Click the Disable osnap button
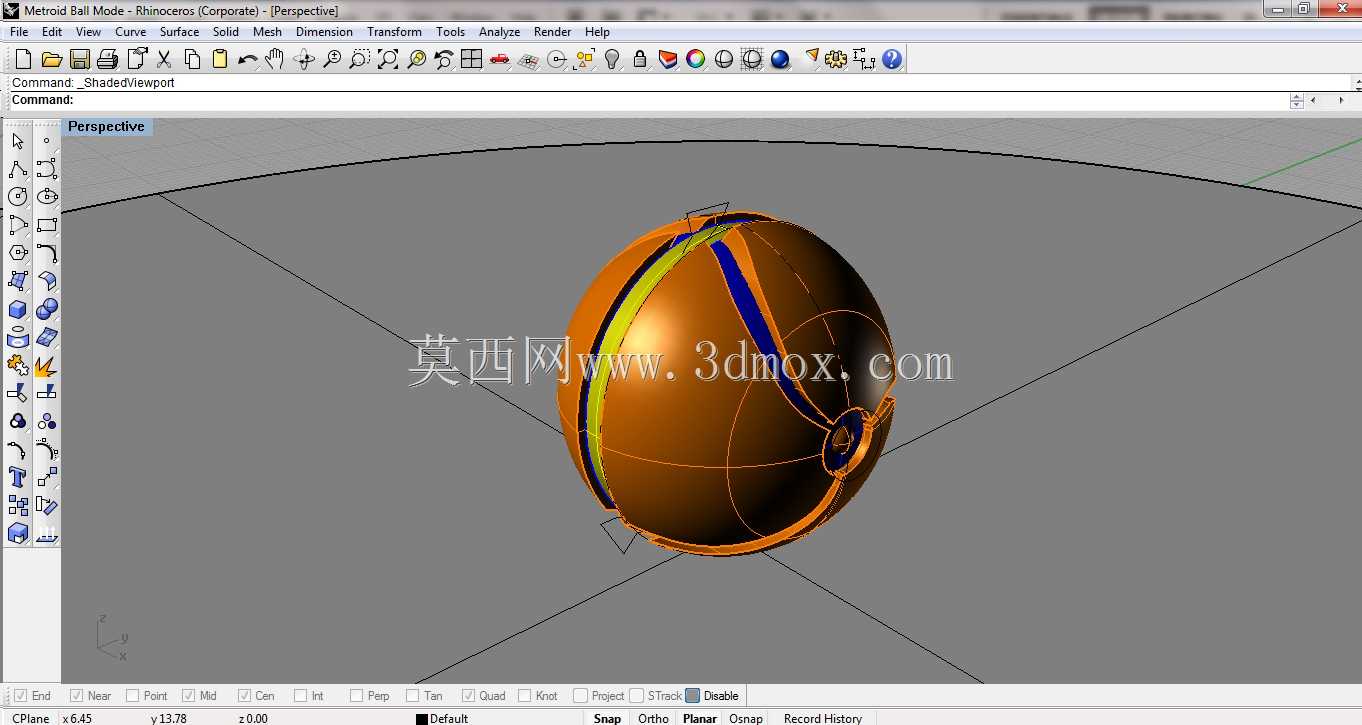 [x=713, y=696]
